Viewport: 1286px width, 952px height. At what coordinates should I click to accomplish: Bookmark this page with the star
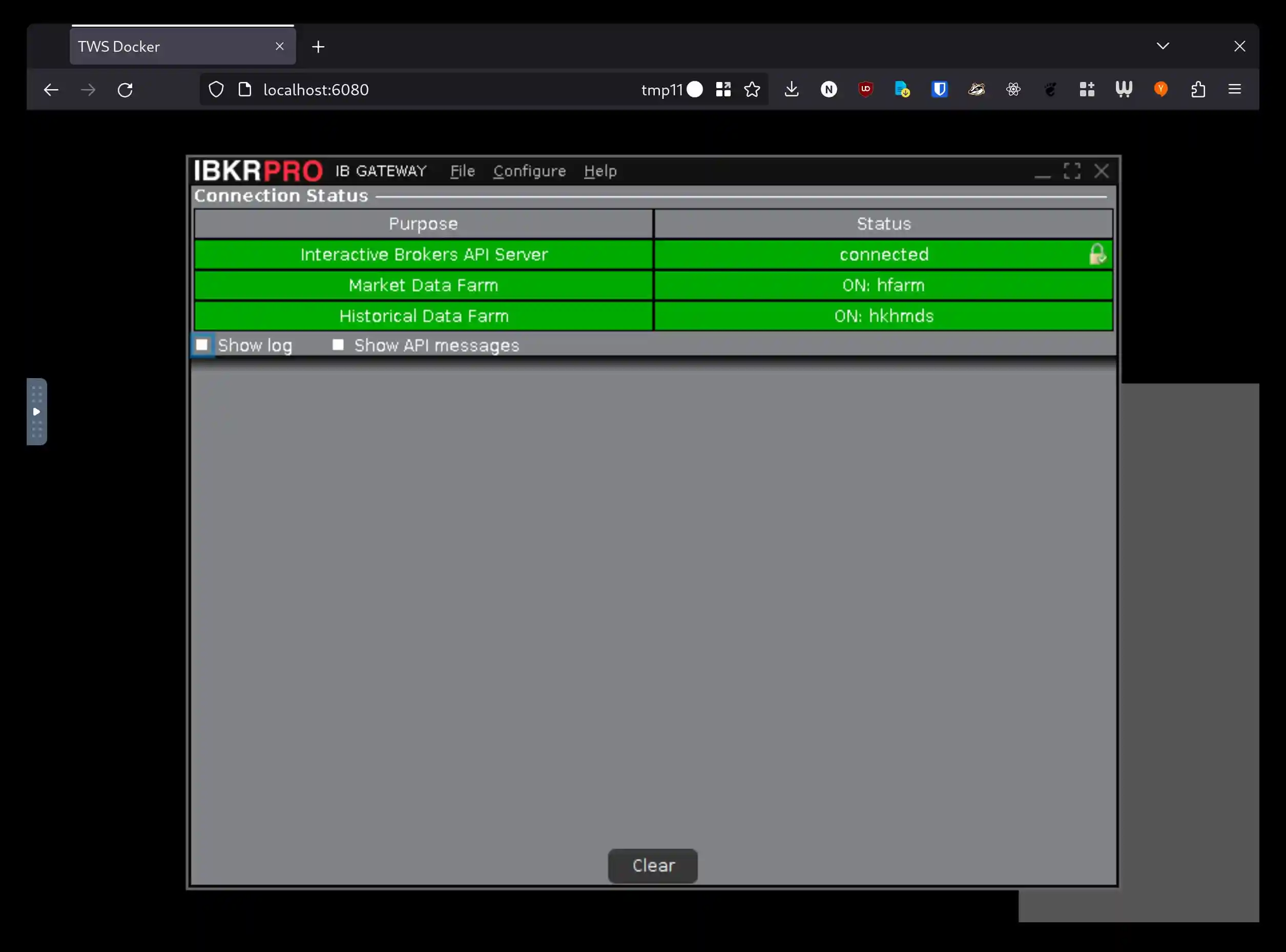point(752,89)
